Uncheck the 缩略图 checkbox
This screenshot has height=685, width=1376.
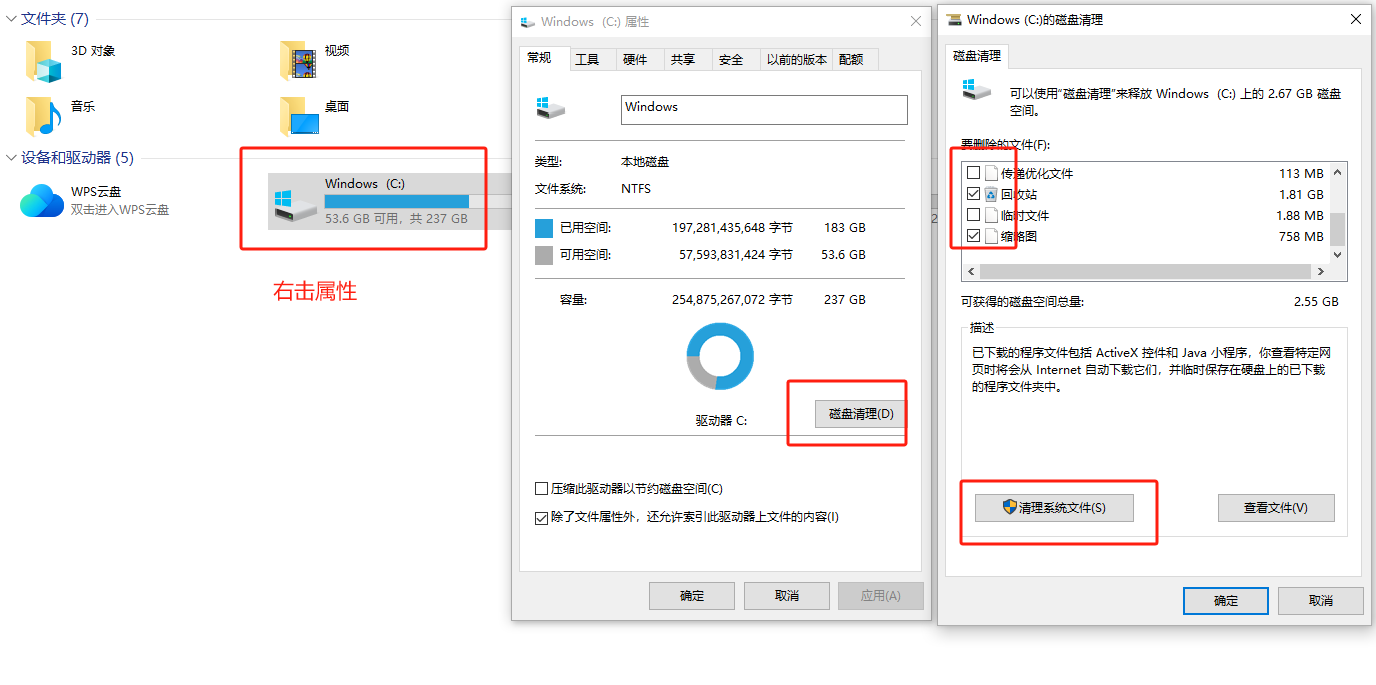(973, 236)
